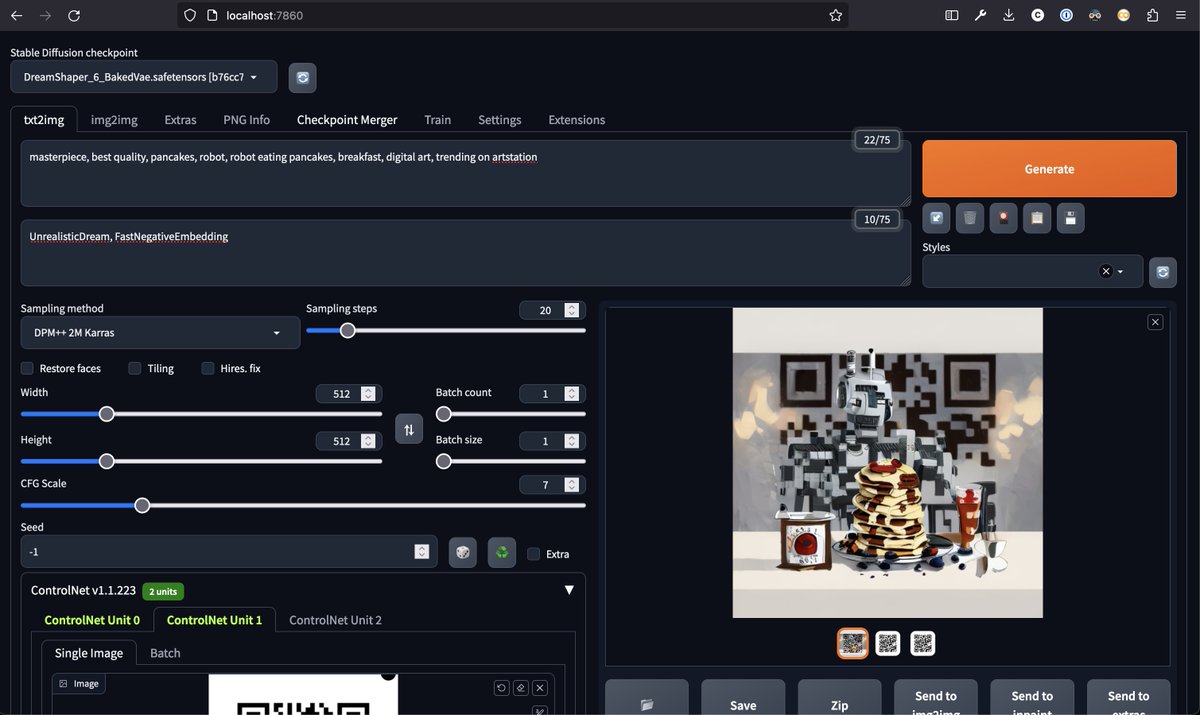Remove the ControlNet input image
The height and width of the screenshot is (715, 1200).
coord(539,688)
